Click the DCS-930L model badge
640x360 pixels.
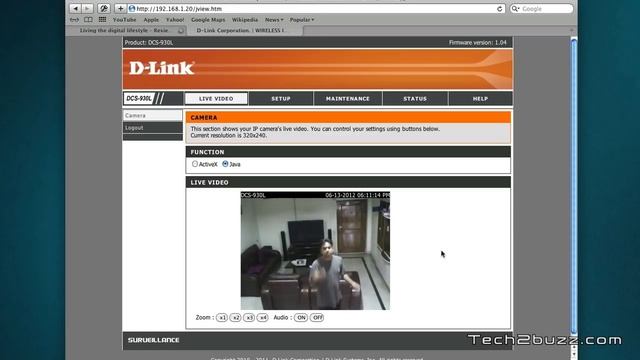(139, 98)
